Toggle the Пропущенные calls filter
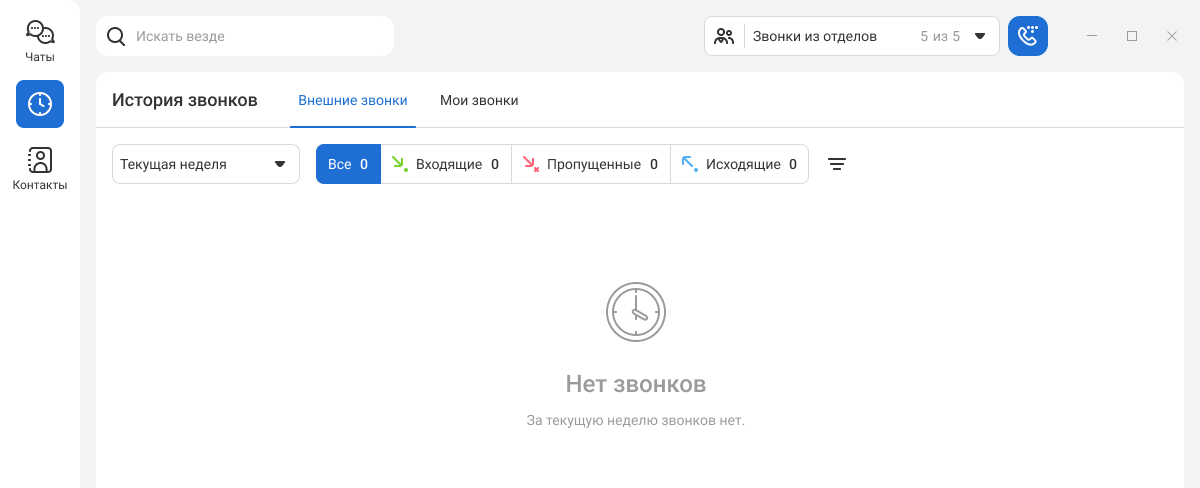 (590, 164)
